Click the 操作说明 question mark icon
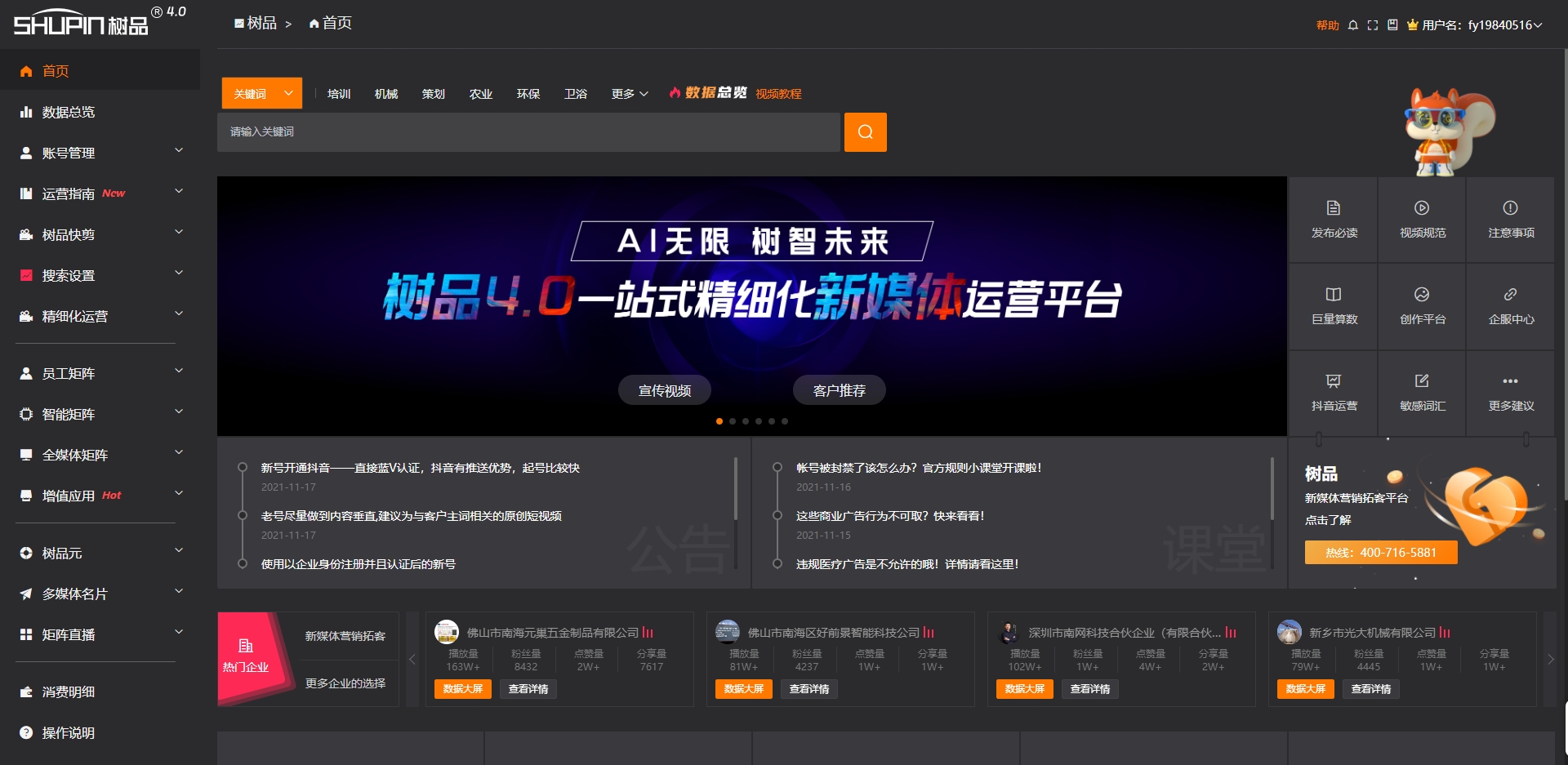1568x765 pixels. pos(26,732)
